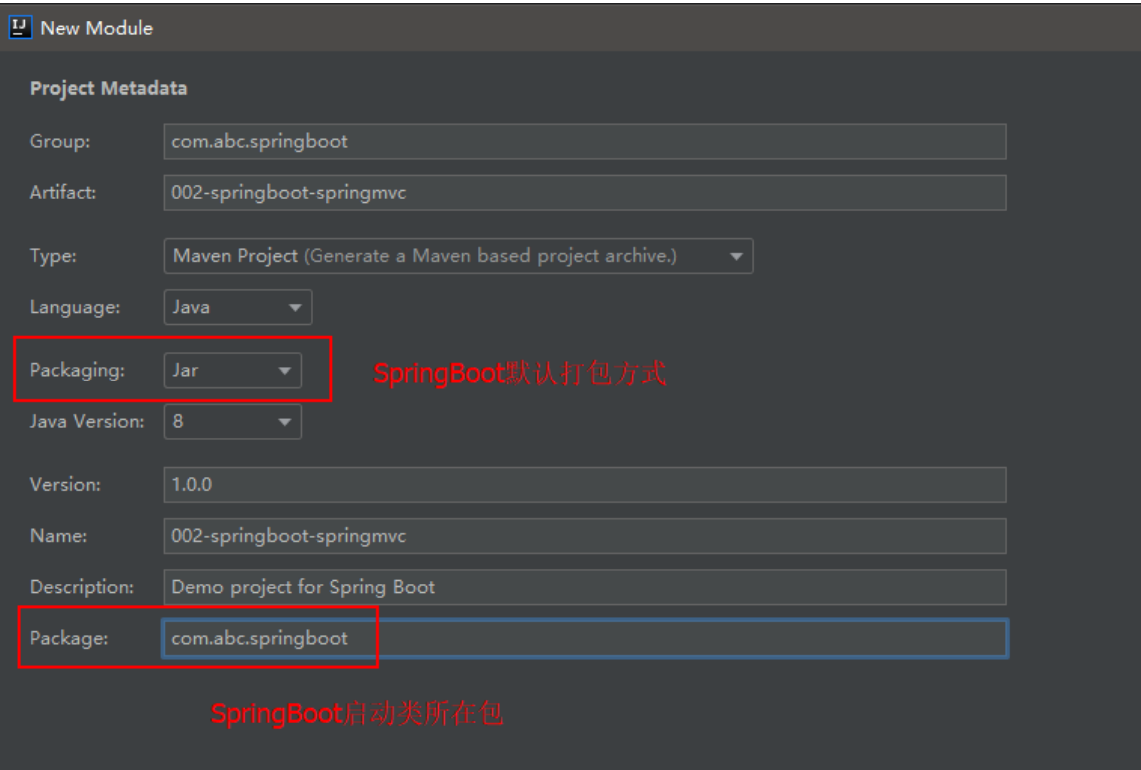Click the Version field containing 1.0.0

pyautogui.click(x=585, y=485)
